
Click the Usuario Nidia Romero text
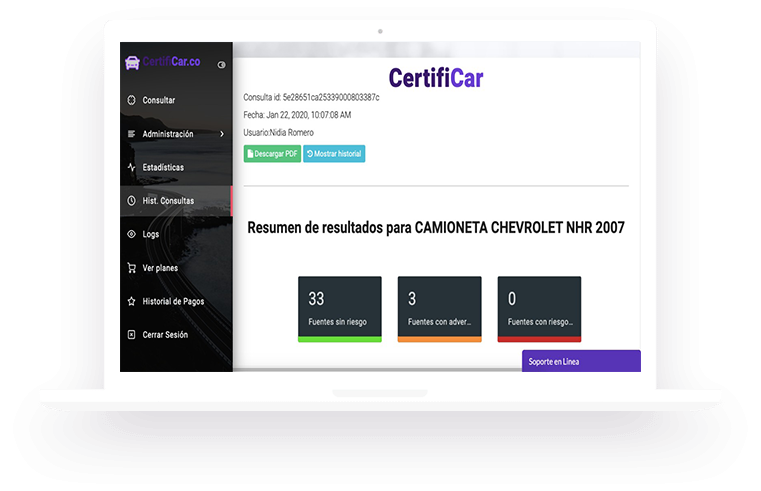pos(279,132)
